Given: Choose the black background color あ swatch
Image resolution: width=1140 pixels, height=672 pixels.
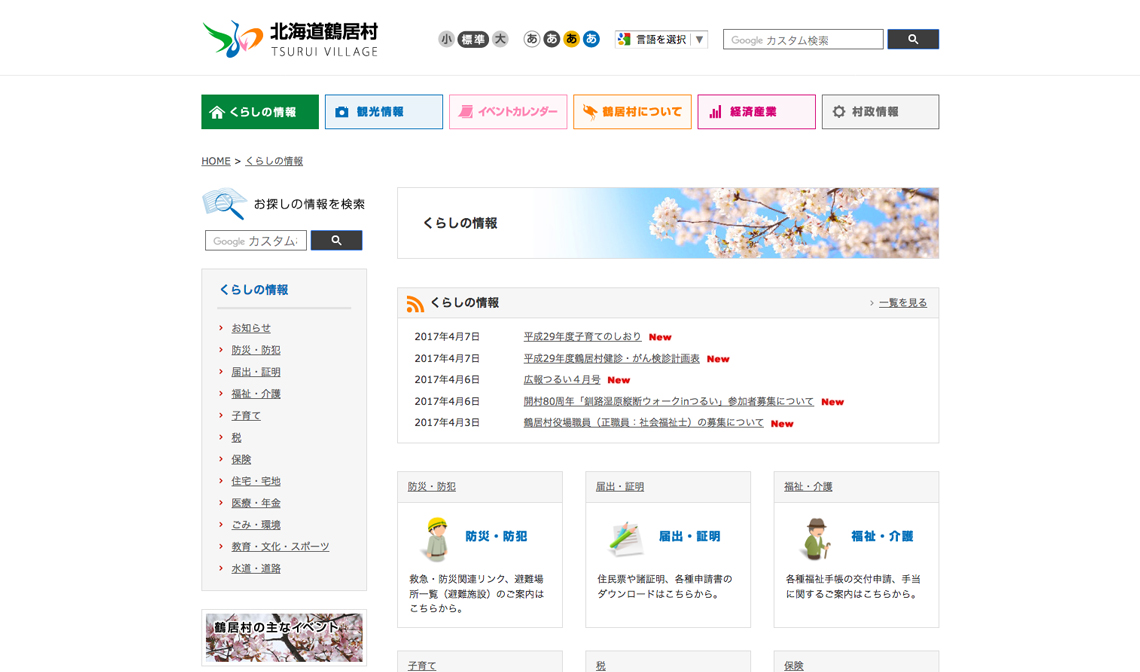Looking at the screenshot, I should coord(552,39).
